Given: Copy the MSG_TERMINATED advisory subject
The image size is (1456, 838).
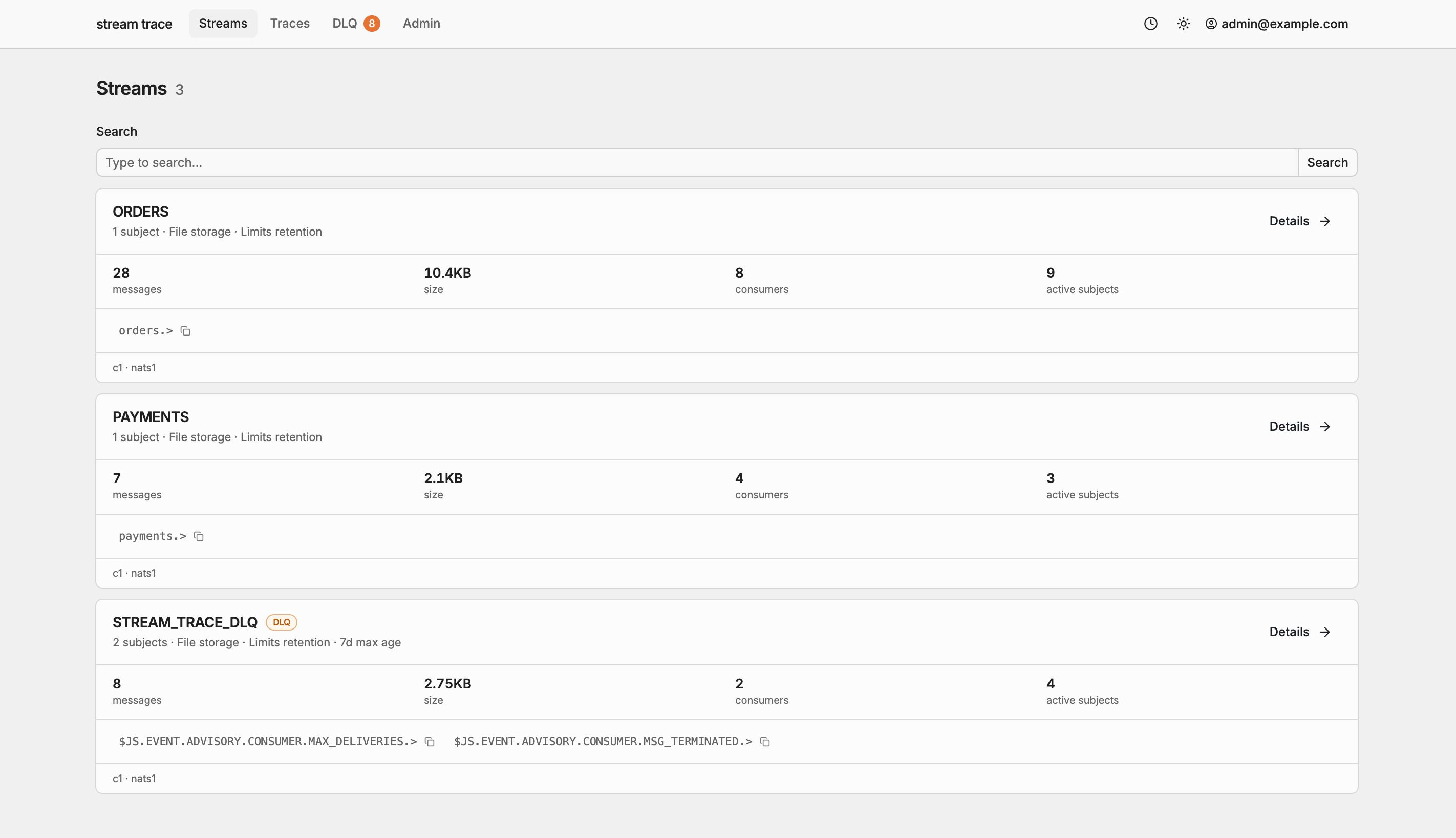Looking at the screenshot, I should pyautogui.click(x=765, y=742).
